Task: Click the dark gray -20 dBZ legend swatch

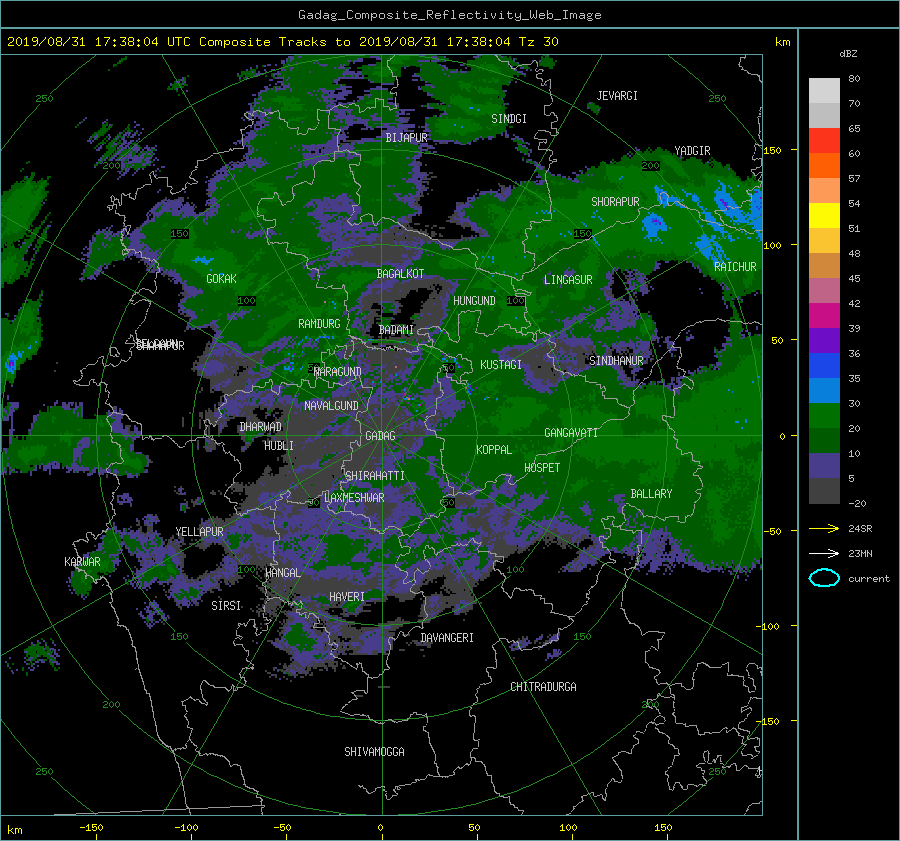Action: coord(824,491)
